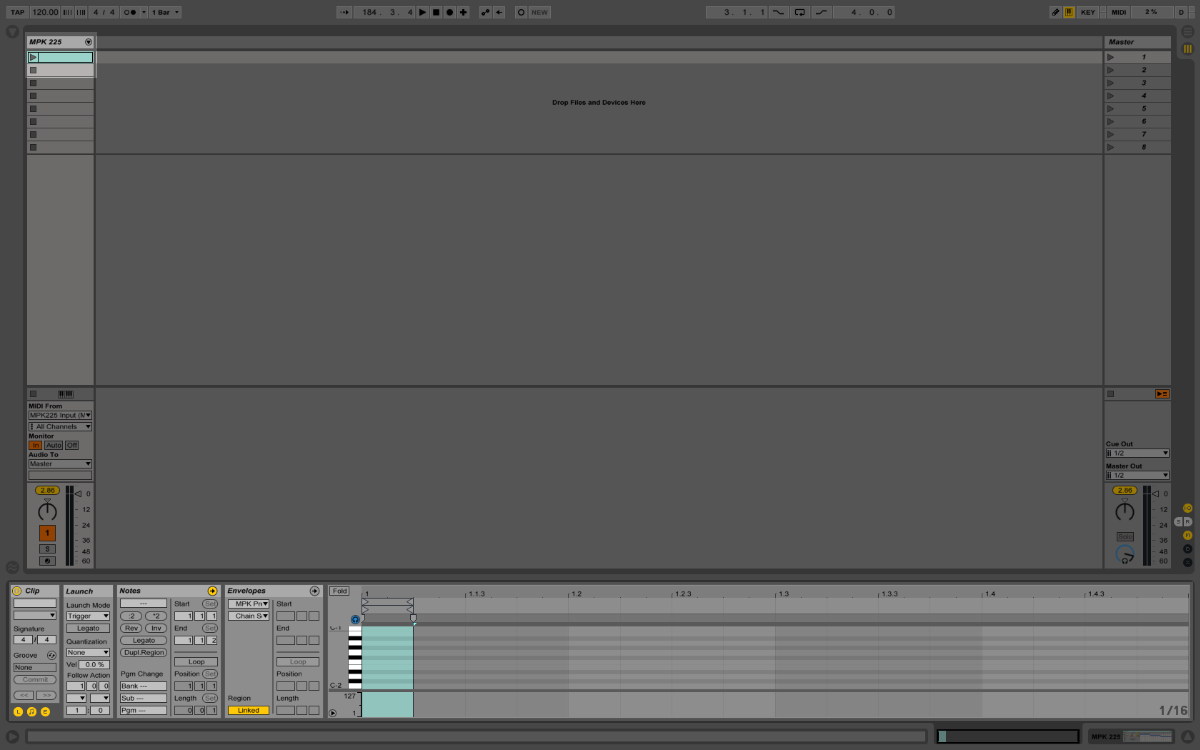Viewport: 1200px width, 750px height.
Task: Toggle the Linked envelope region button
Action: pos(248,710)
